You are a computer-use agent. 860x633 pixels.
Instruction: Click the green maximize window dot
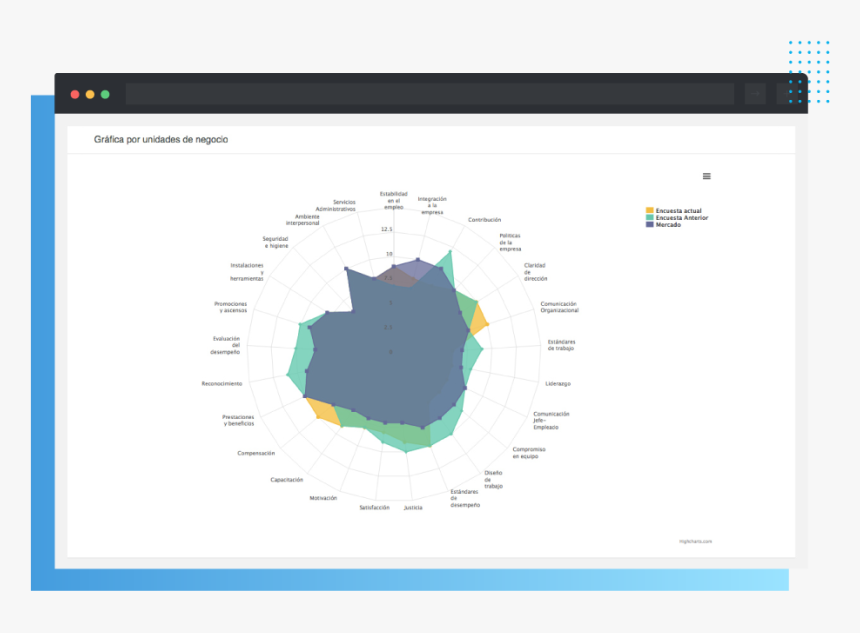(x=105, y=94)
